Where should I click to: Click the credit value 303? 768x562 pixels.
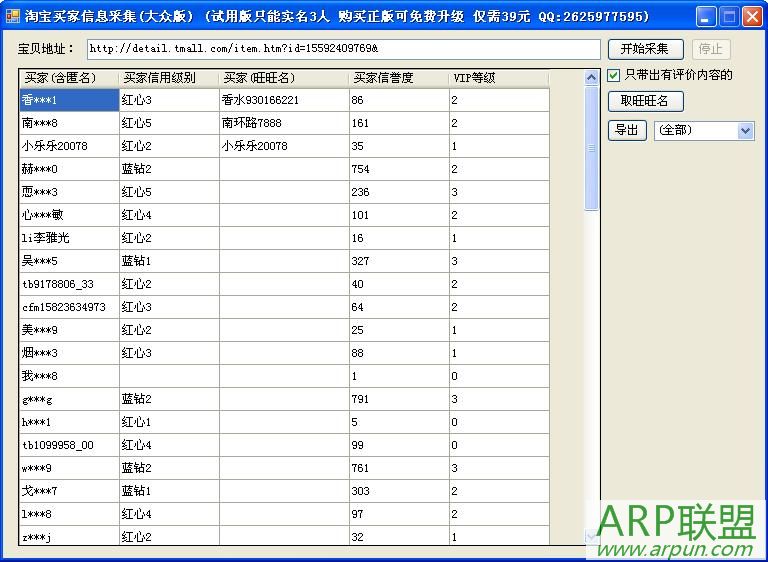(x=399, y=491)
